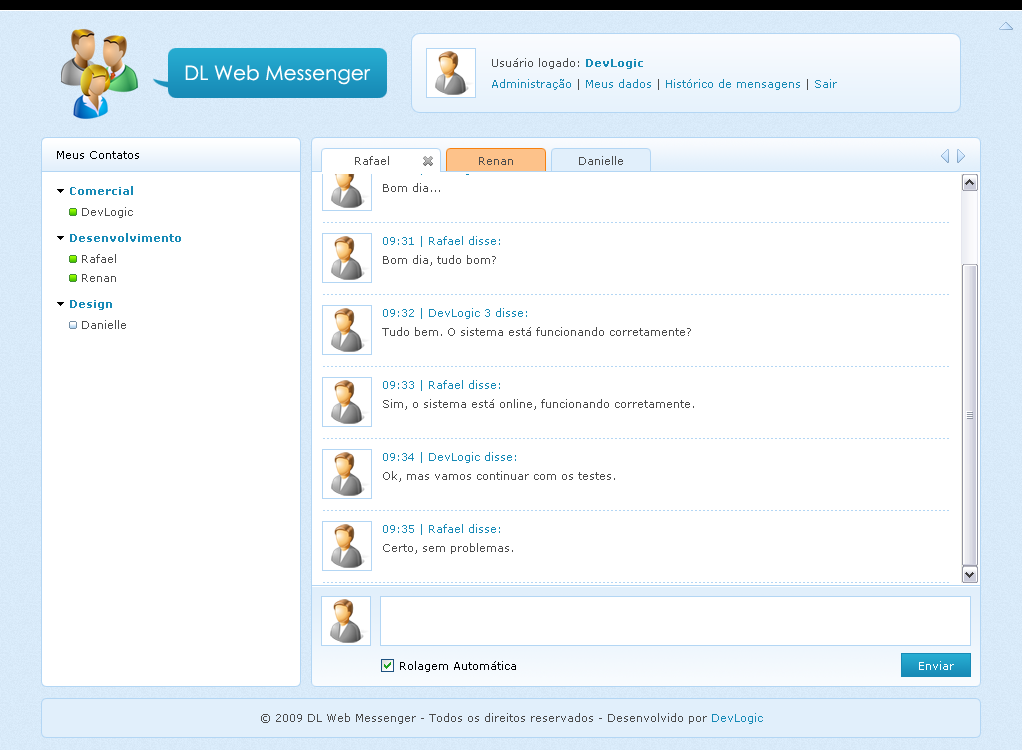
Task: Collapse the Desenvolvimento contact group
Action: click(61, 238)
